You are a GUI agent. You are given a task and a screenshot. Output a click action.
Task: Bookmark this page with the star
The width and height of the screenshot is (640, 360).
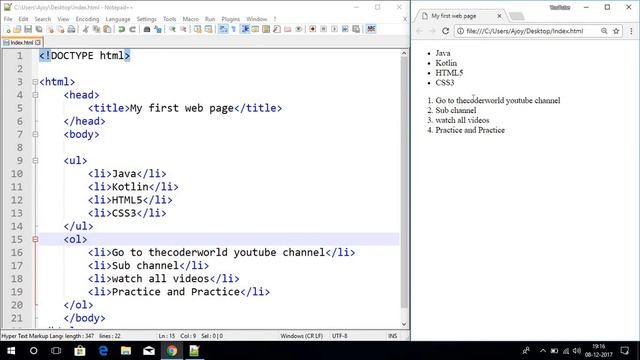(616, 31)
